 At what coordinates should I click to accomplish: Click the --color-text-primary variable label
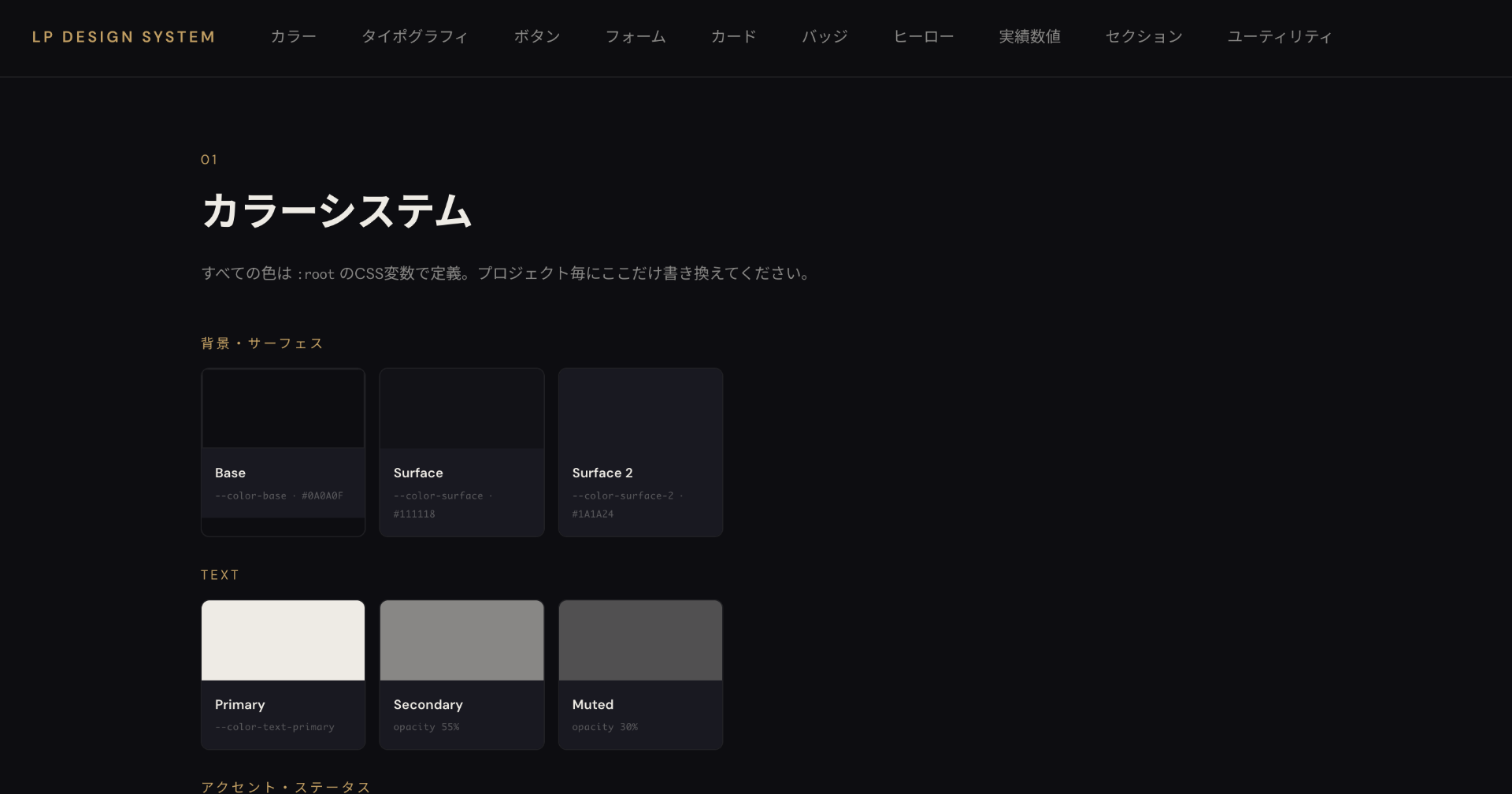(275, 727)
